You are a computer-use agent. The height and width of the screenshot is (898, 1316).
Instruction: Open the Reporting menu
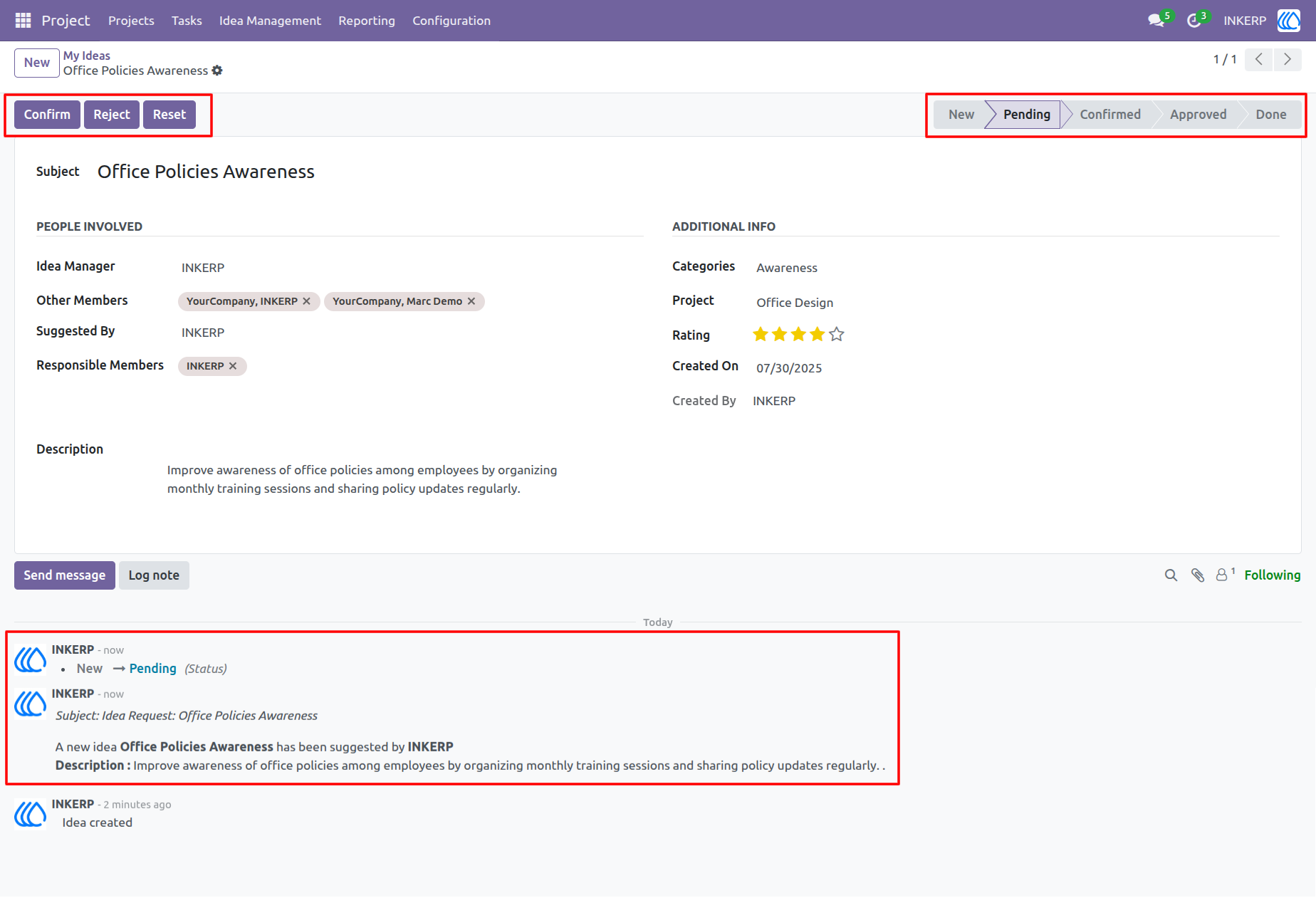click(367, 21)
